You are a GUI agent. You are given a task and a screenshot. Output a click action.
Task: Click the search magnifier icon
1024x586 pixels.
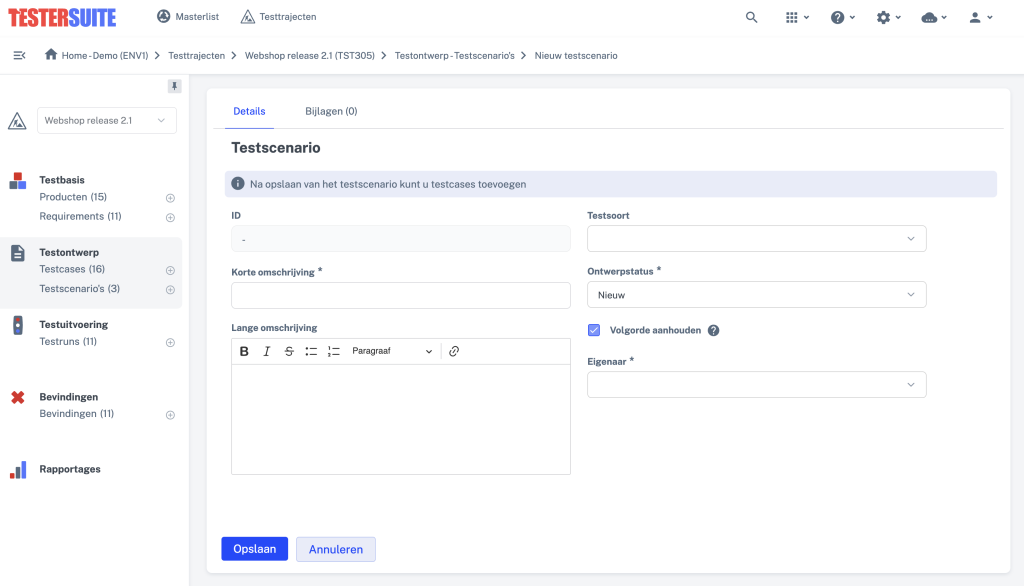pos(751,17)
